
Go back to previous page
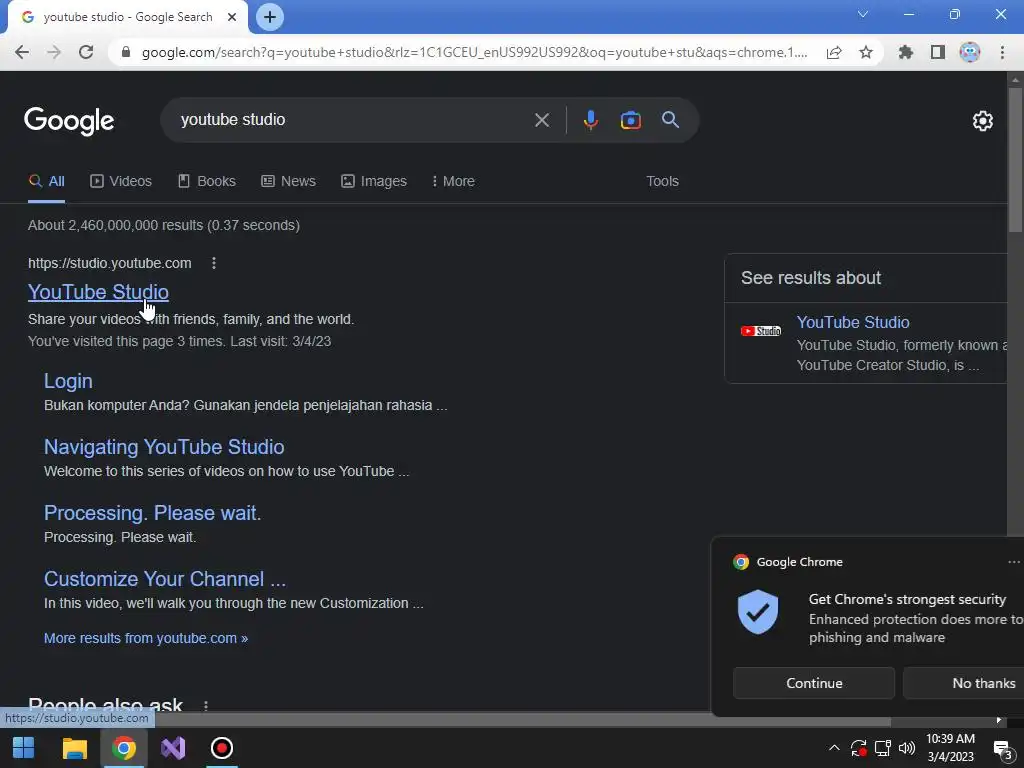(22, 52)
